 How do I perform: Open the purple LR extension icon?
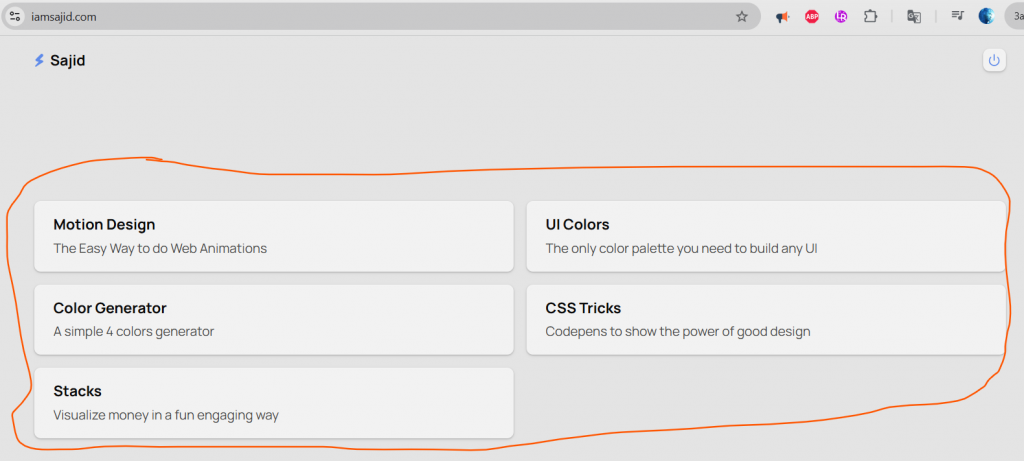click(841, 16)
